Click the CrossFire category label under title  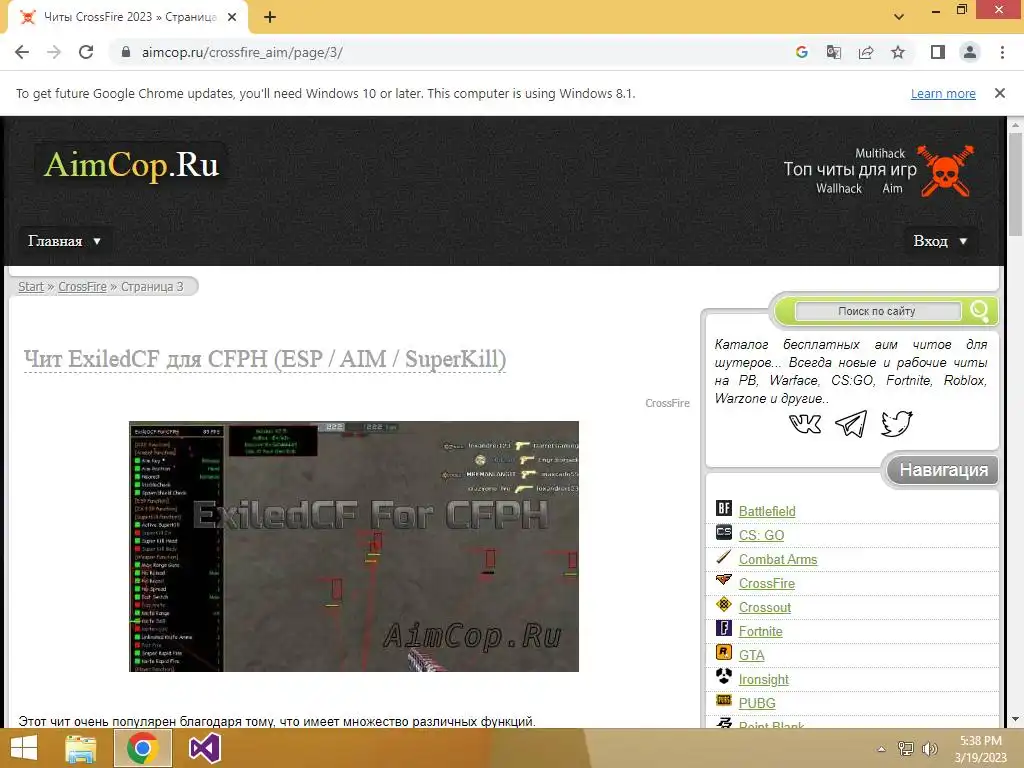tap(667, 403)
